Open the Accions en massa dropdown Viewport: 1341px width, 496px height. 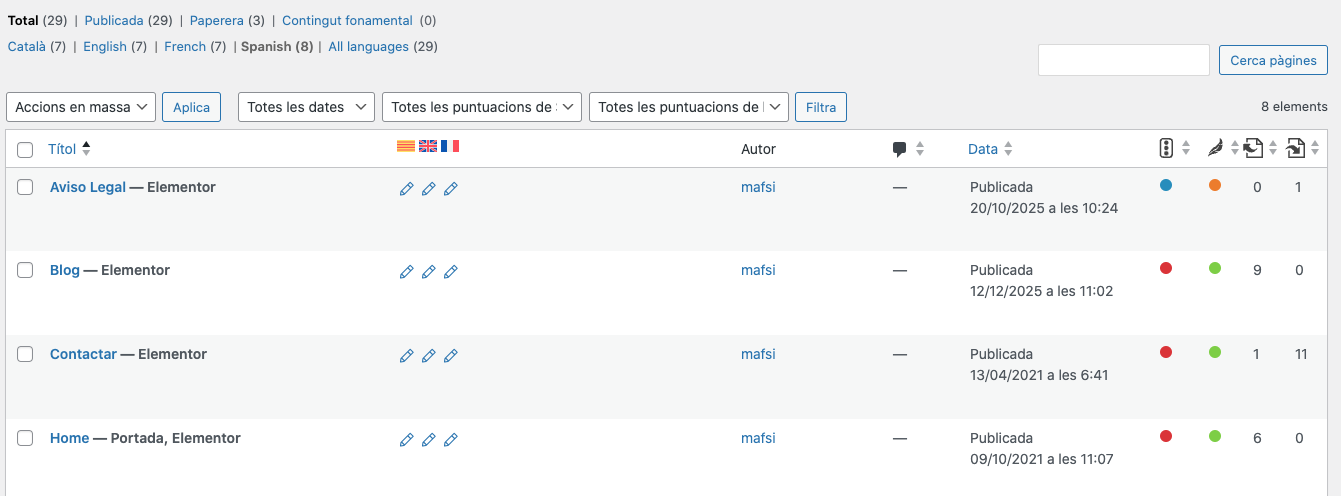[x=81, y=107]
